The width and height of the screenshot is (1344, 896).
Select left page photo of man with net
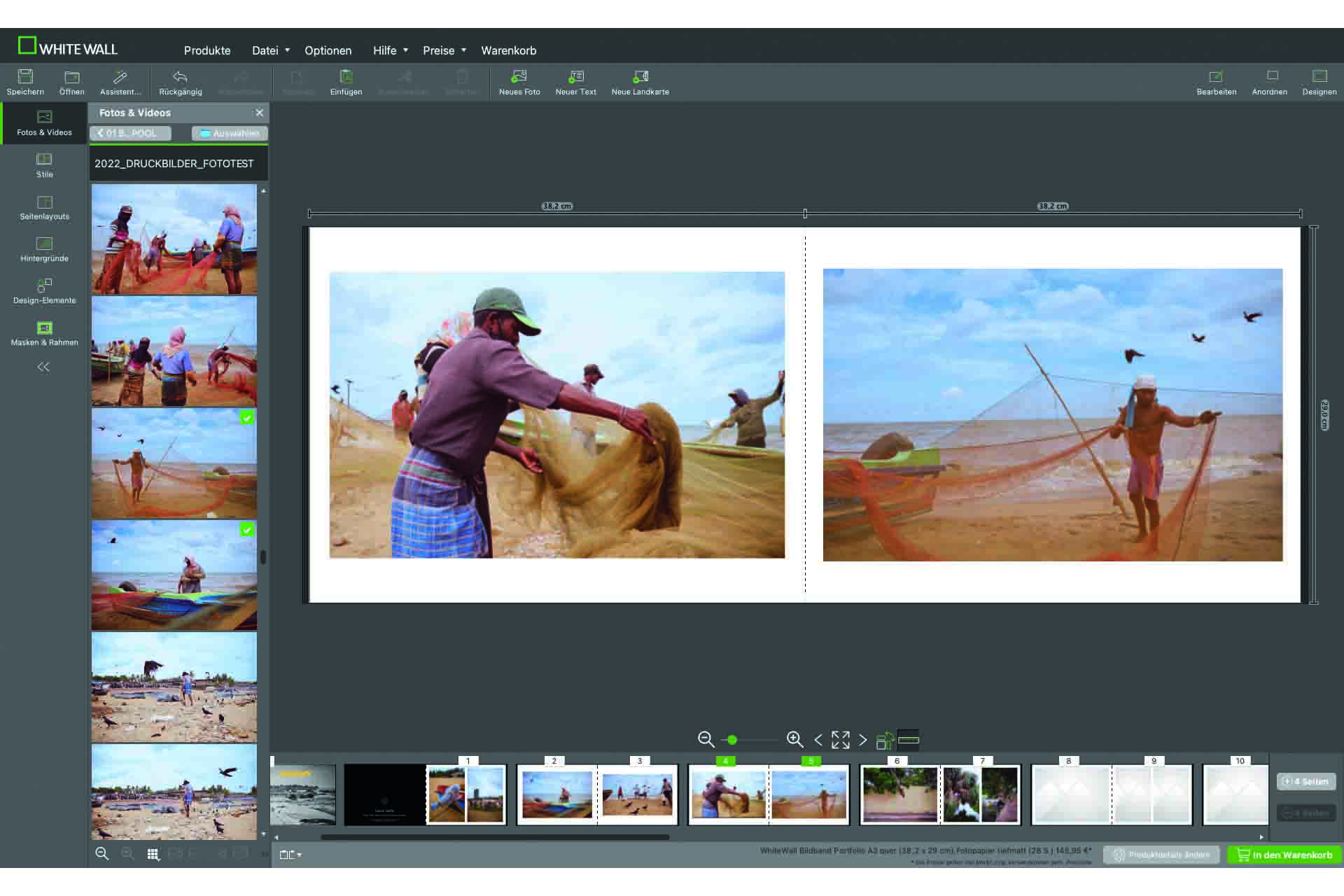(557, 415)
